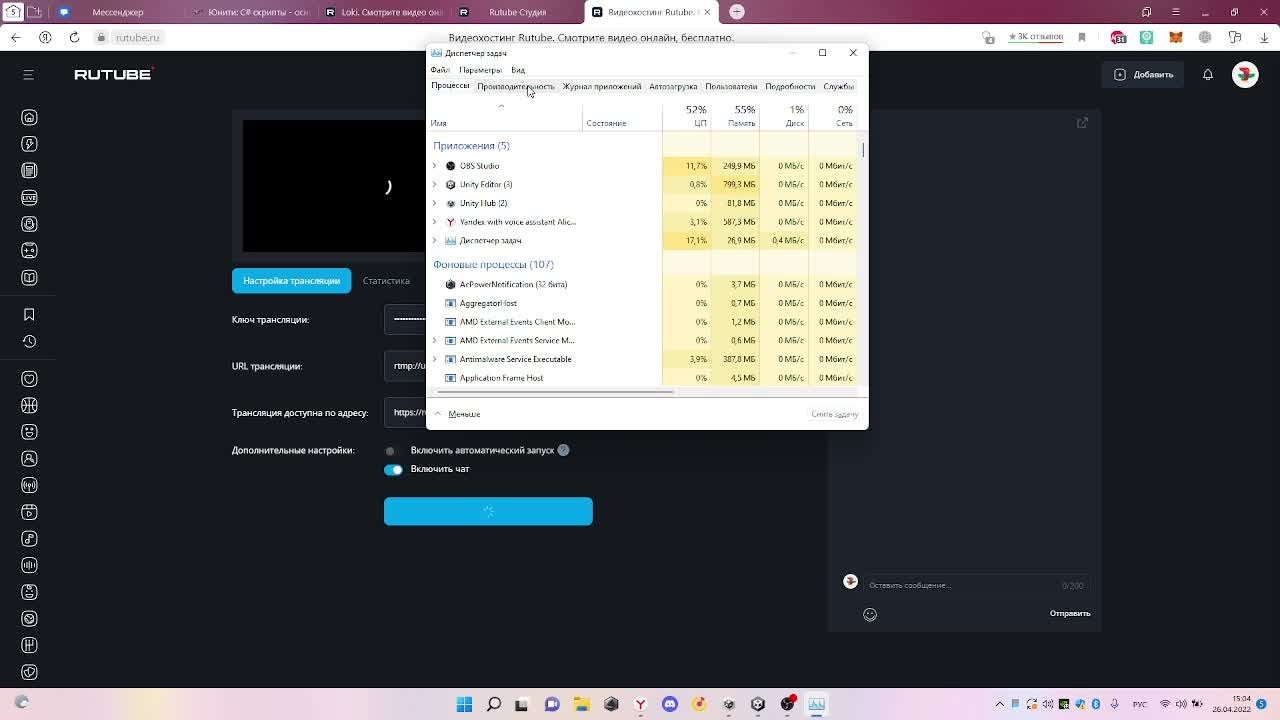Image resolution: width=1280 pixels, height=720 pixels.
Task: Open the LIVE broadcasts icon in Rutube sidebar
Action: pyautogui.click(x=29, y=198)
